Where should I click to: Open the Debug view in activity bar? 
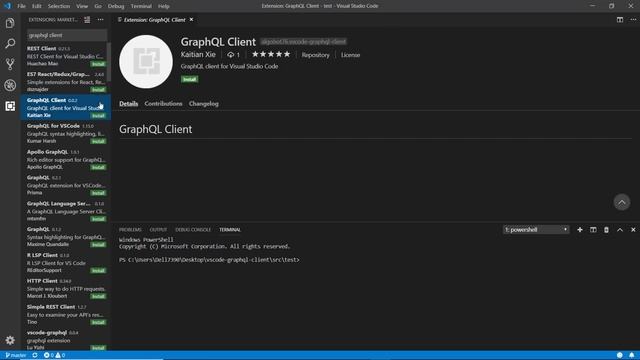(x=10, y=85)
